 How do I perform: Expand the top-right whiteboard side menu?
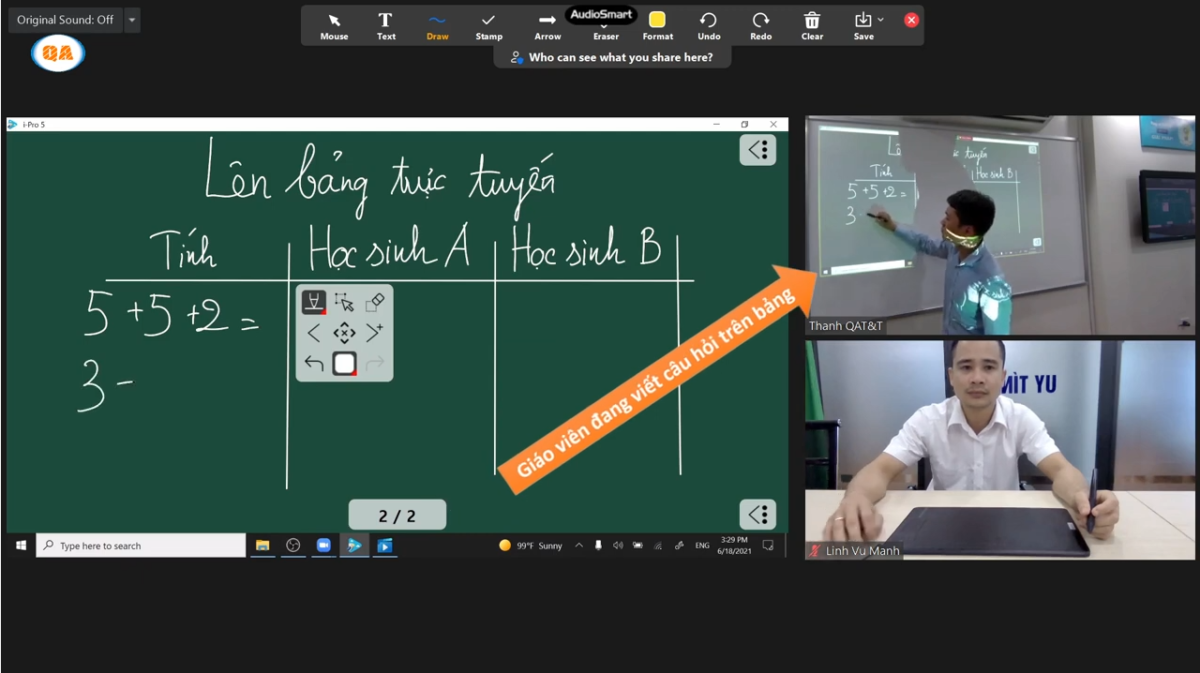pyautogui.click(x=758, y=150)
